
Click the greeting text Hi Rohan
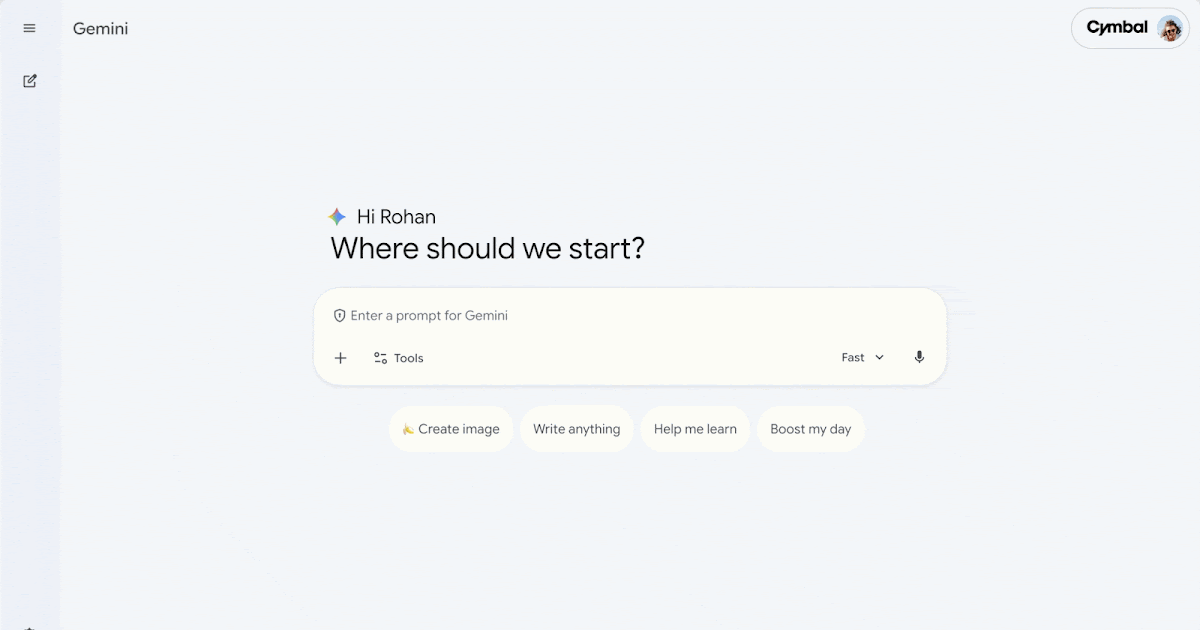pyautogui.click(x=396, y=216)
